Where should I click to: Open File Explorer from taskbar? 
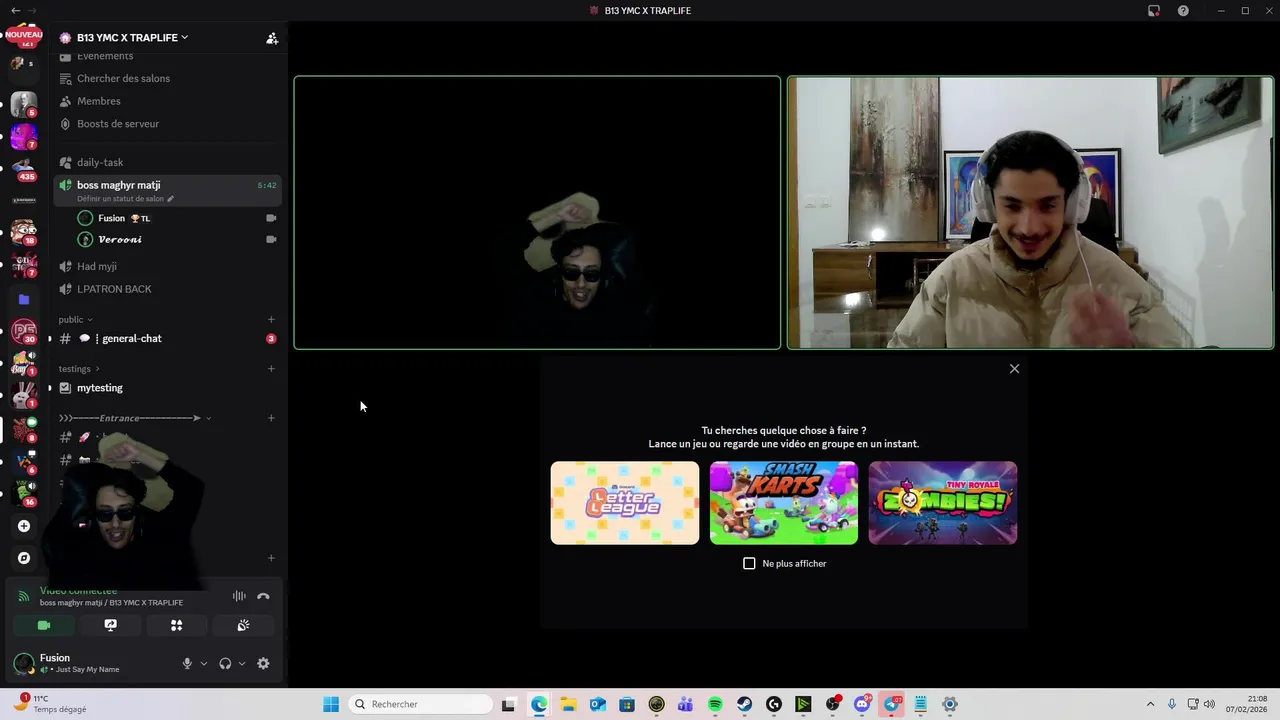568,704
